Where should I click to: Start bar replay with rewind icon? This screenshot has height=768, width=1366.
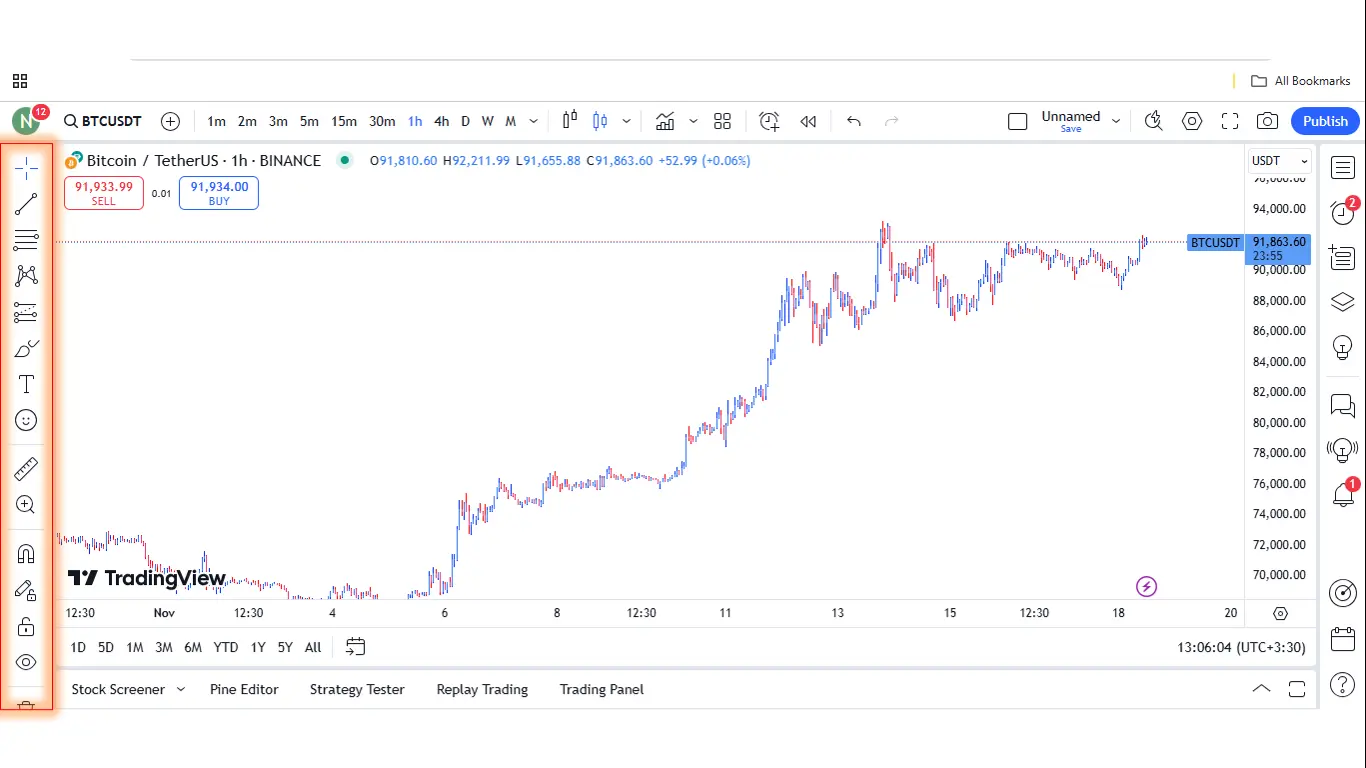tap(808, 121)
